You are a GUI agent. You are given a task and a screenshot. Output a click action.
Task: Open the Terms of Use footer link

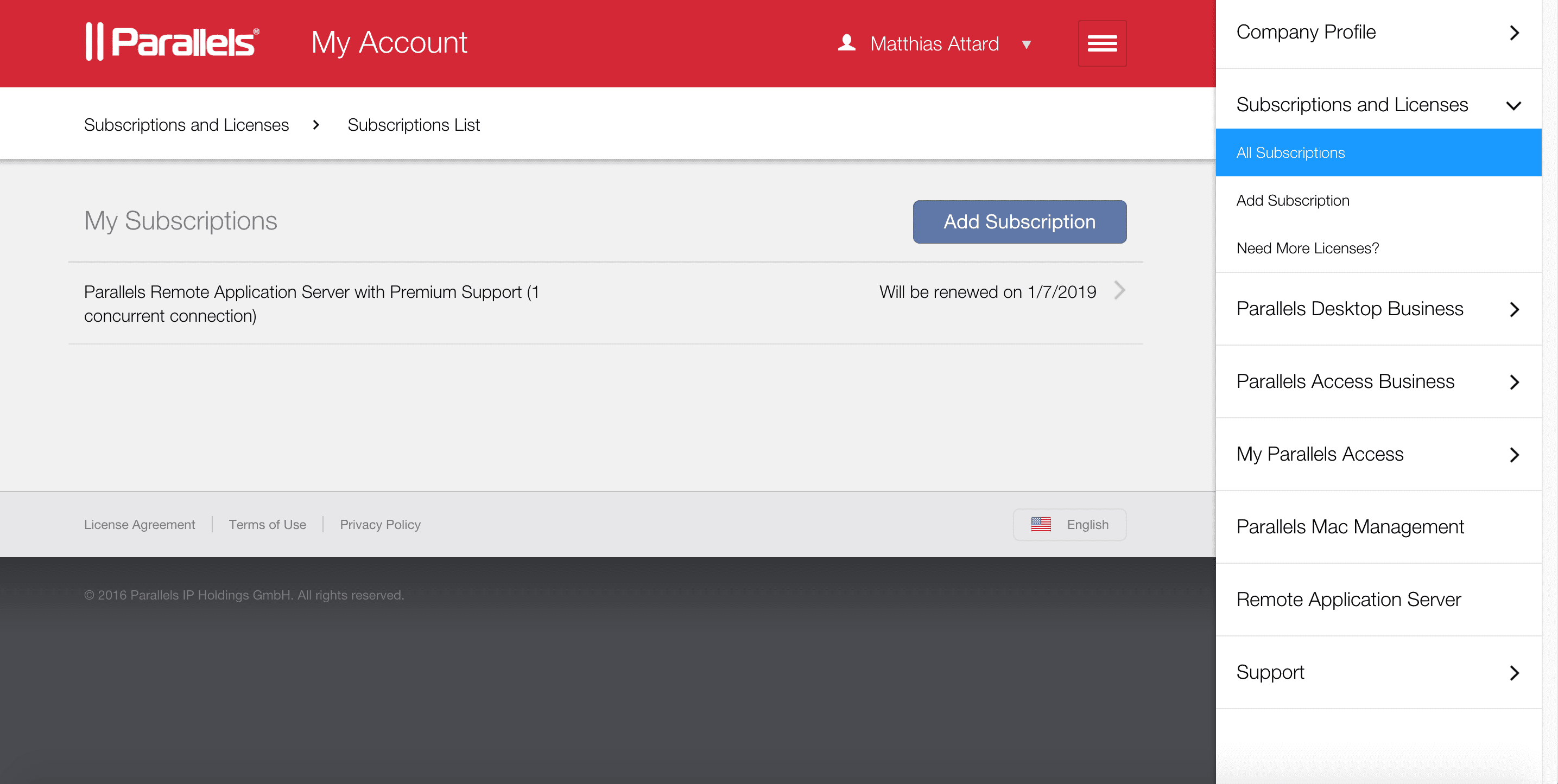click(x=267, y=525)
